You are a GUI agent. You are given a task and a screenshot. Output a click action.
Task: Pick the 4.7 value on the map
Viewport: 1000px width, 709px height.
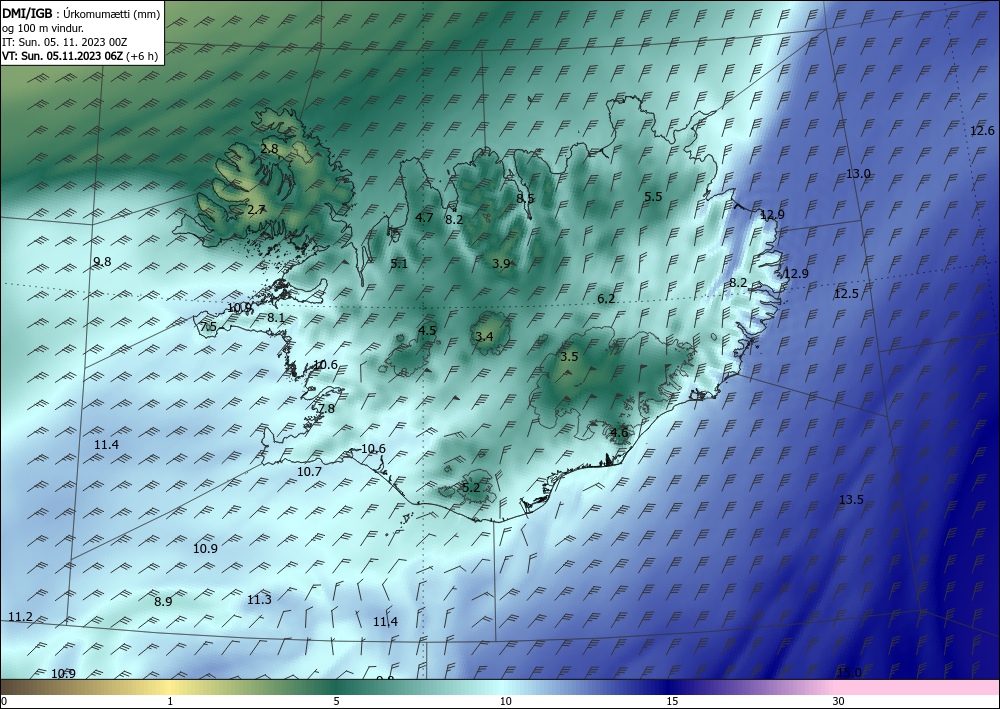pyautogui.click(x=424, y=217)
